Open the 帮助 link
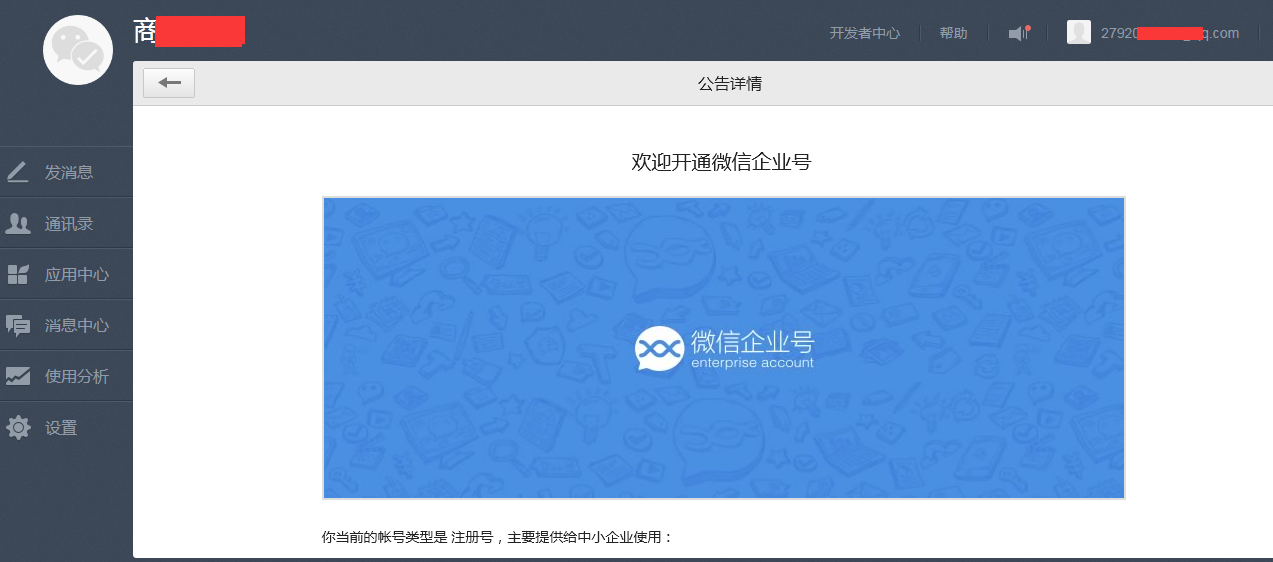The image size is (1273, 562). point(953,33)
